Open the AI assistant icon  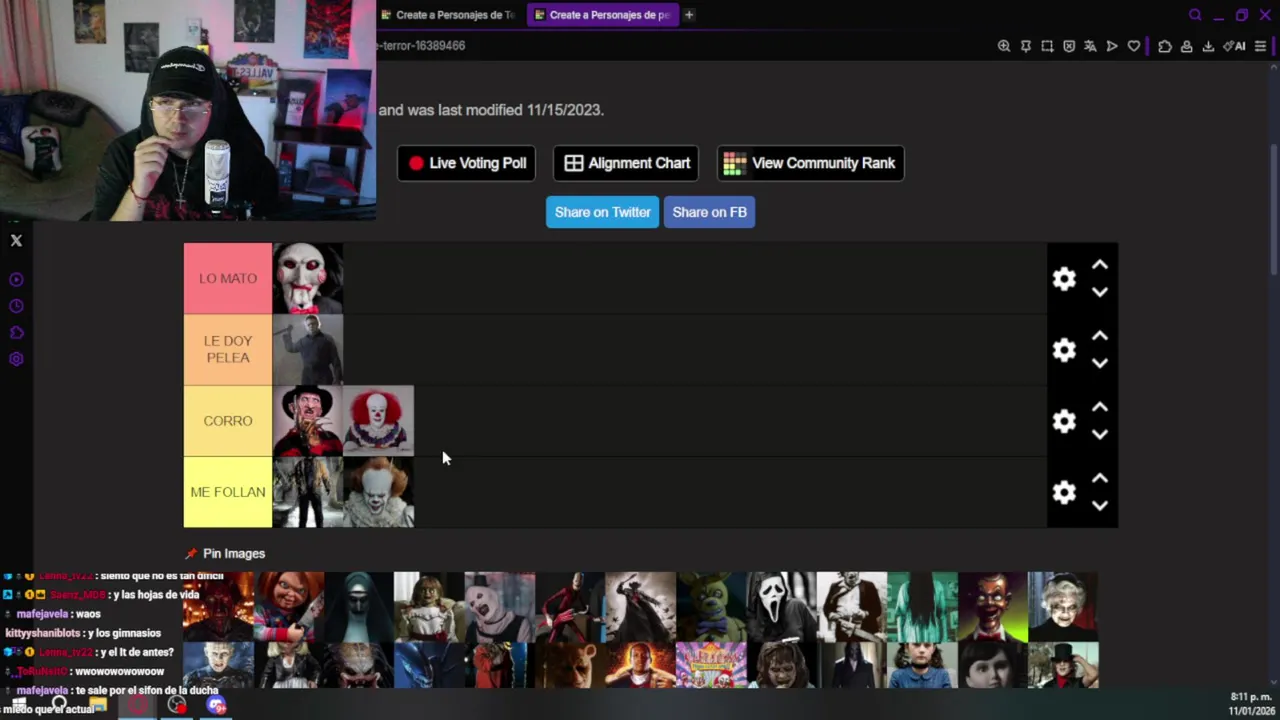tap(1234, 46)
